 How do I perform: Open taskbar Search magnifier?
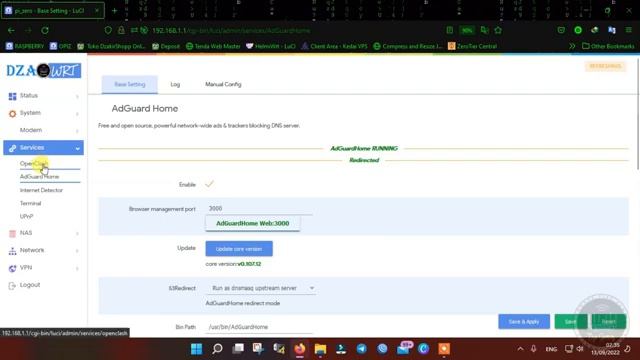(x=217, y=349)
